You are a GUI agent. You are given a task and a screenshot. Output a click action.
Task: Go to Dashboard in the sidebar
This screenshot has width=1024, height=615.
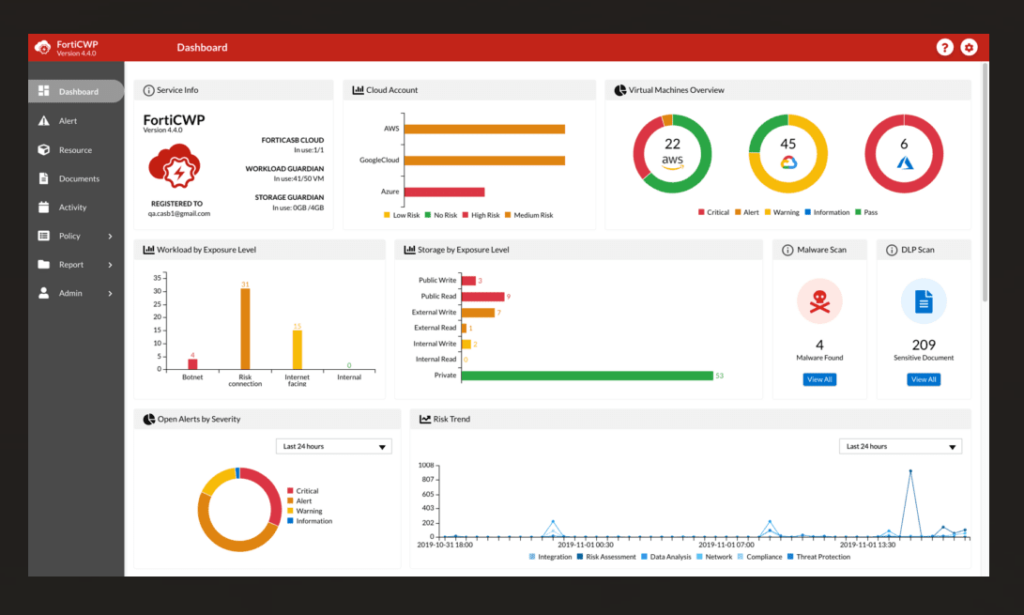(76, 91)
